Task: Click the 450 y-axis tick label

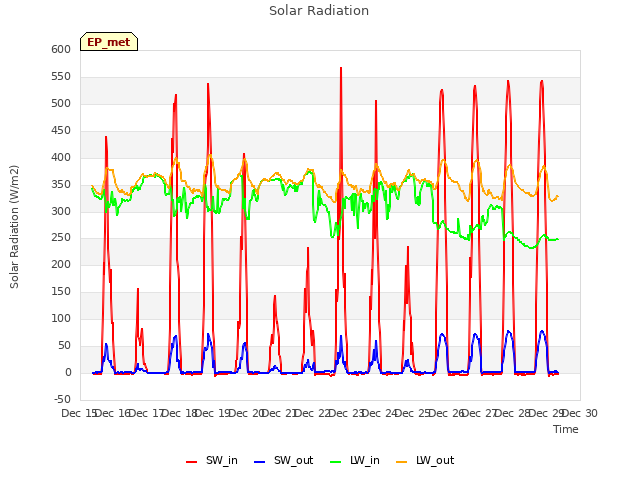Action: [x=61, y=130]
